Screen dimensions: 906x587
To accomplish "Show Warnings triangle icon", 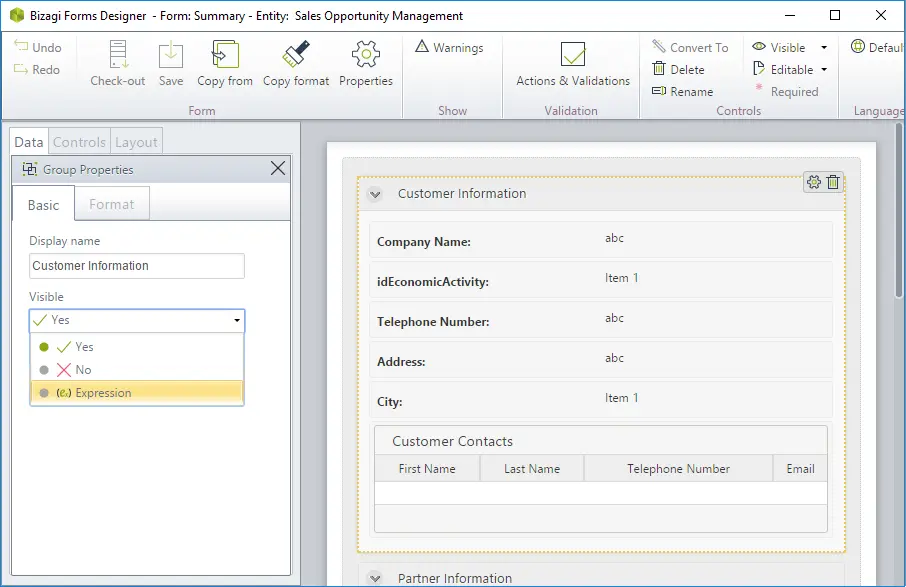I will [x=422, y=46].
